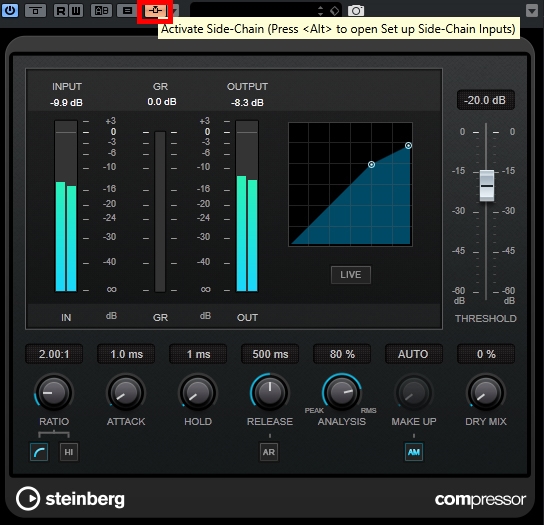
Task: Click the make-up value field AUTO
Action: click(x=414, y=354)
